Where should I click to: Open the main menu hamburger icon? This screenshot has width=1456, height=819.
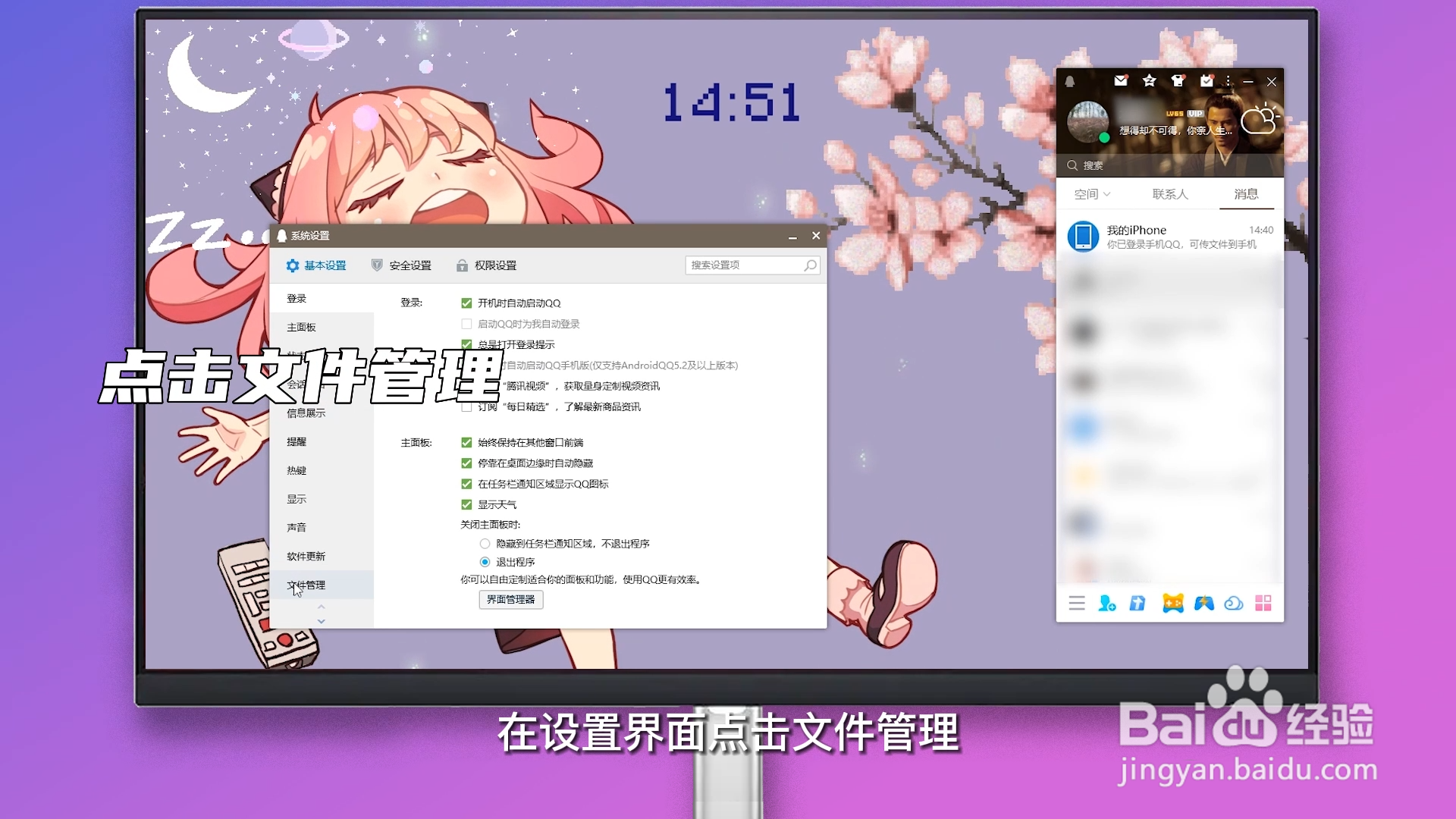[1077, 604]
